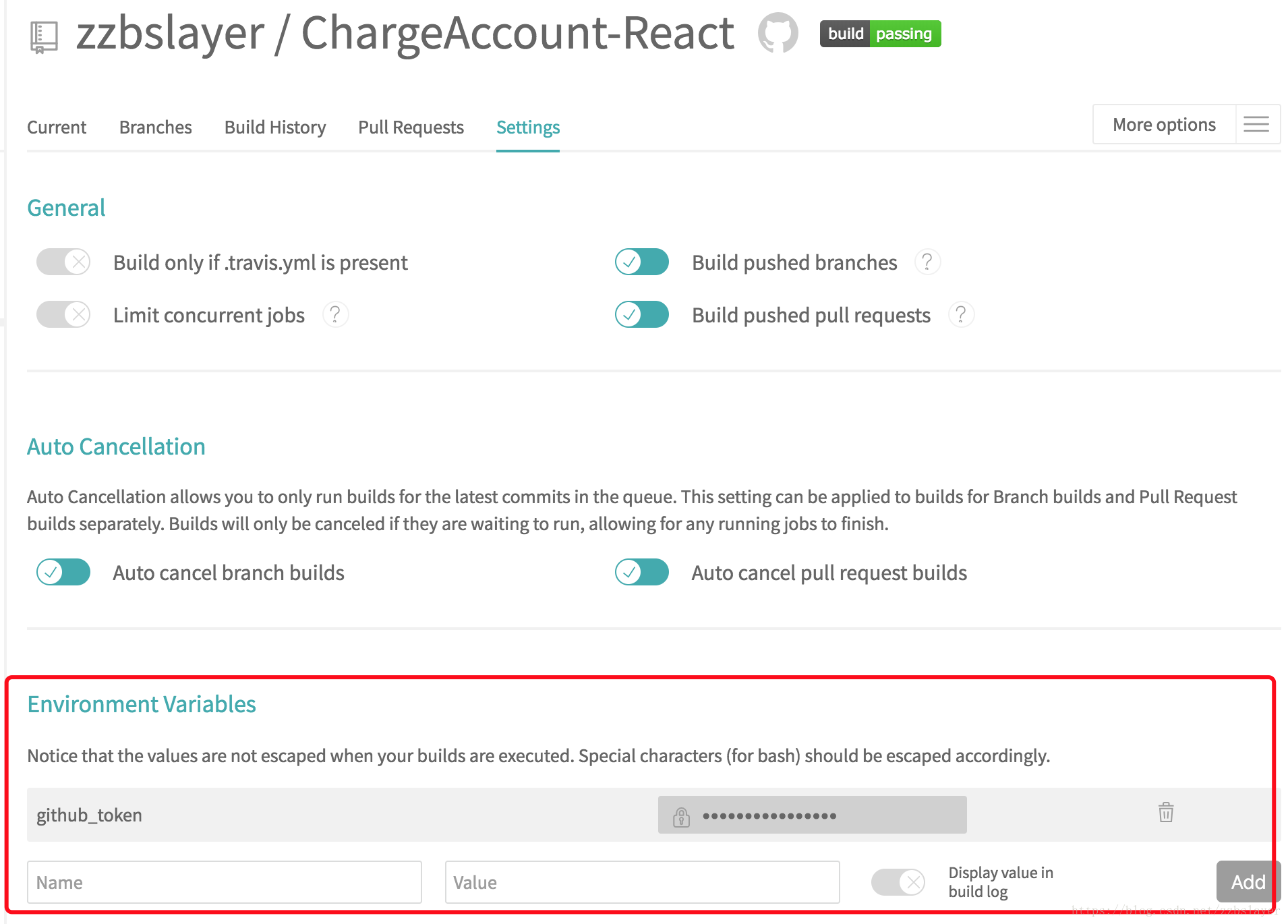Viewport: 1288px width, 924px height.
Task: Open the ChargeAccount-React repository link
Action: (x=517, y=32)
